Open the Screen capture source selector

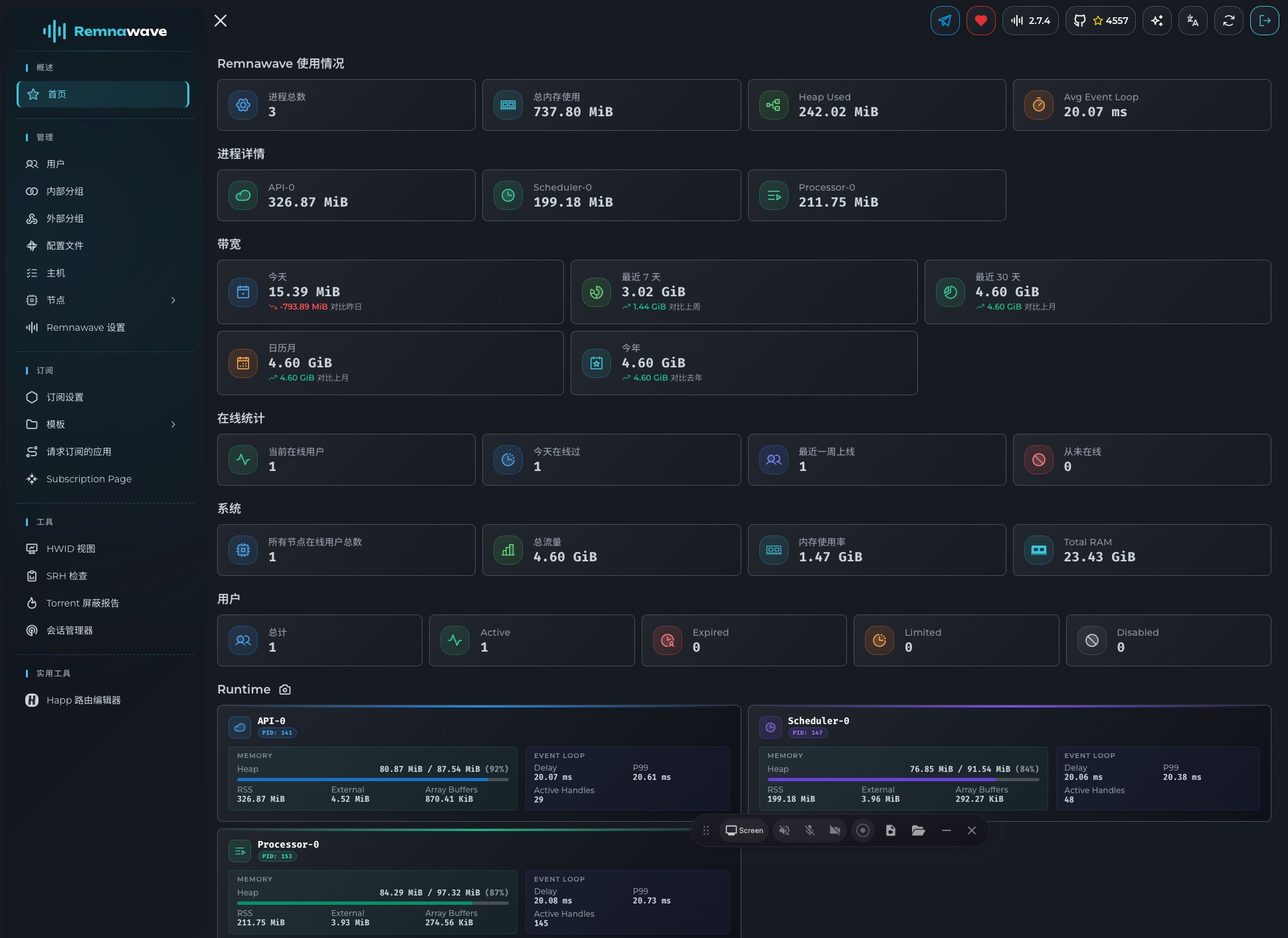(x=744, y=830)
